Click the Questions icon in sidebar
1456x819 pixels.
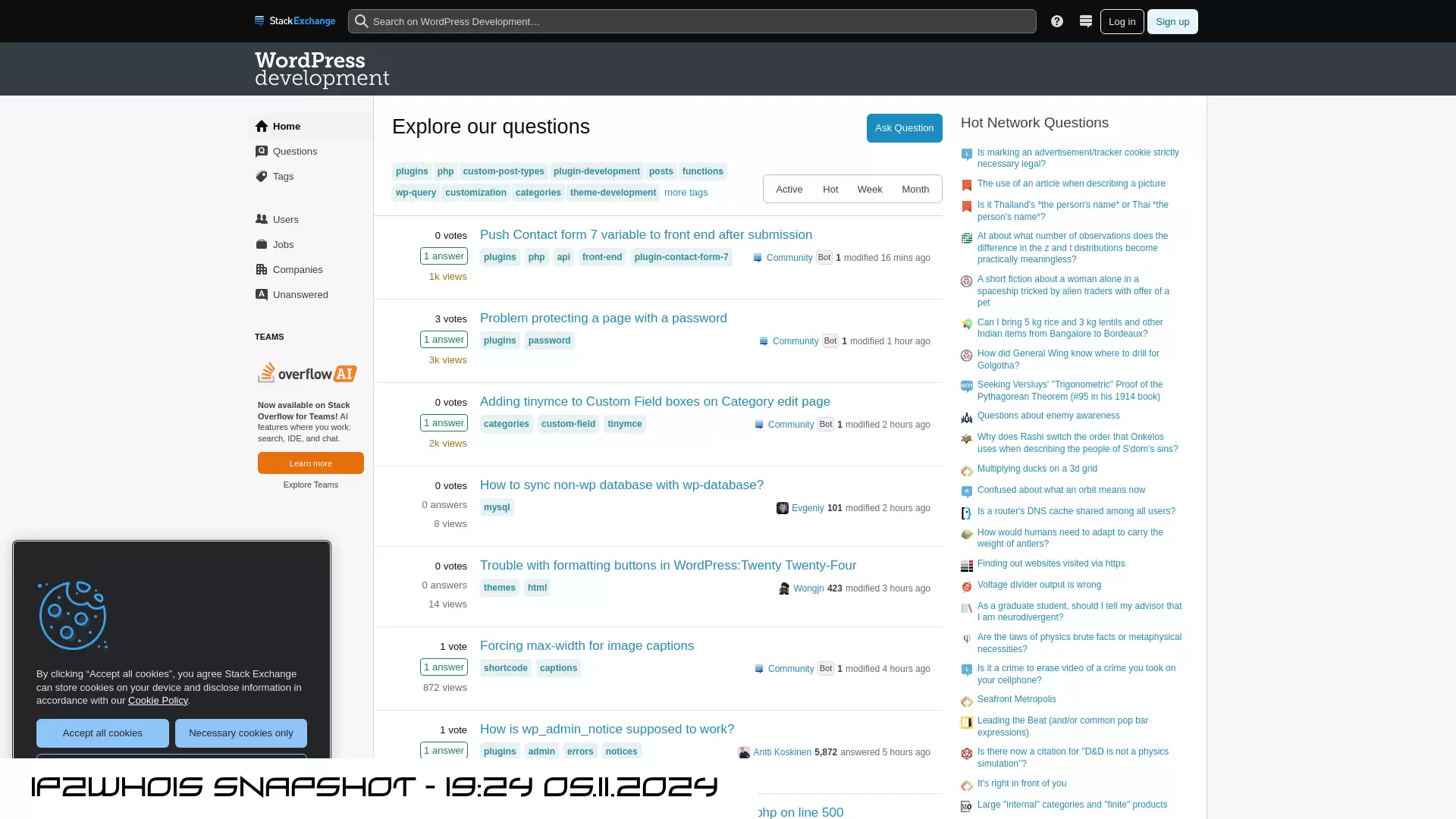pyautogui.click(x=262, y=151)
